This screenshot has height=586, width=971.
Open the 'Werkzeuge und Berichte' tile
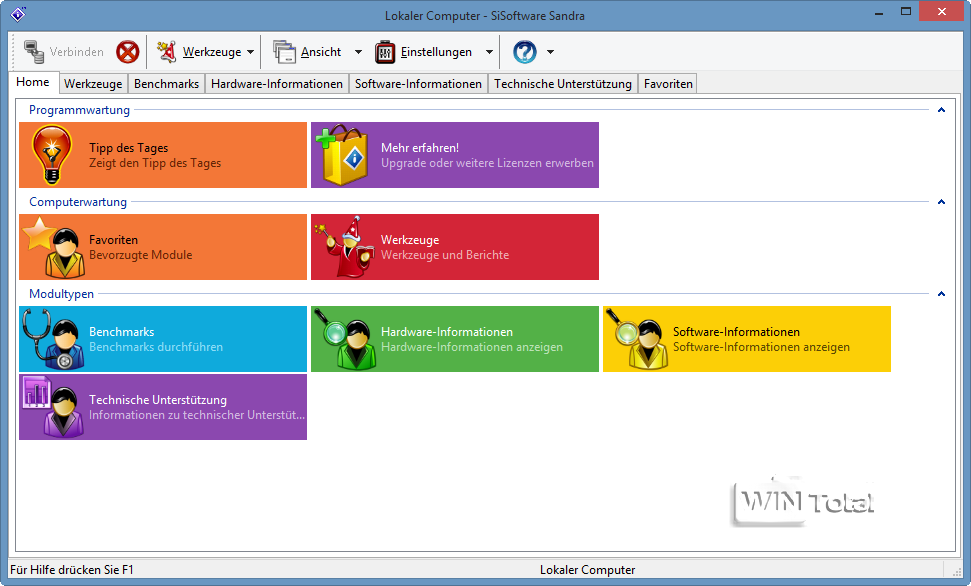coord(455,247)
